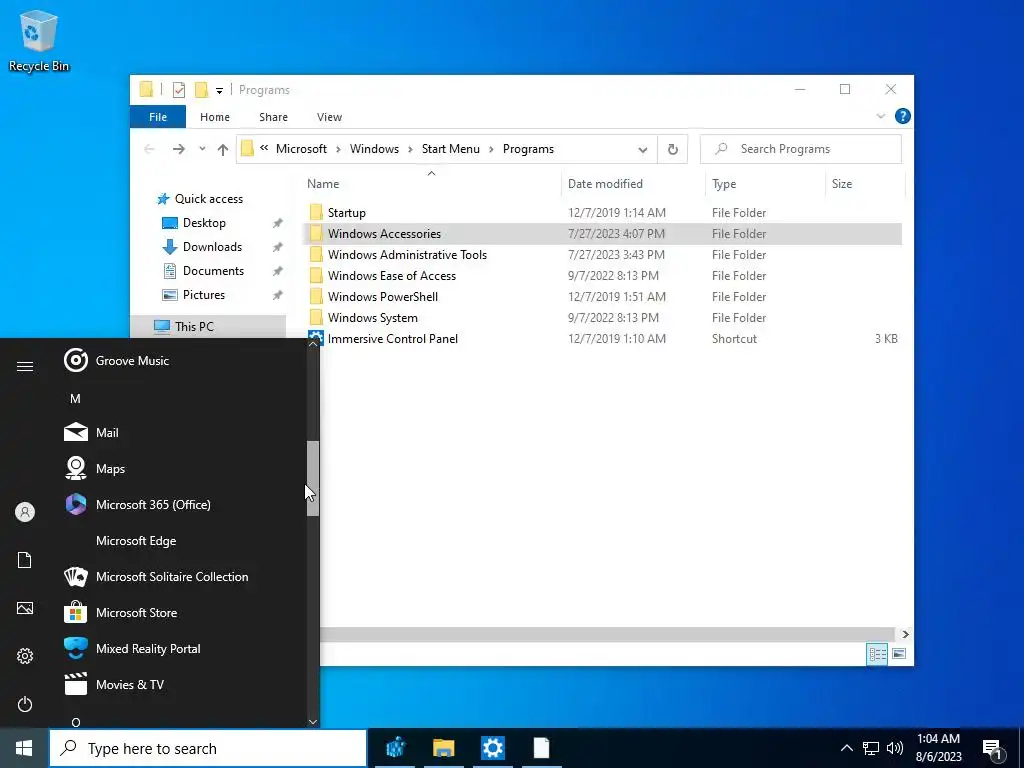This screenshot has height=768, width=1024.
Task: Switch to the details view button
Action: point(877,654)
